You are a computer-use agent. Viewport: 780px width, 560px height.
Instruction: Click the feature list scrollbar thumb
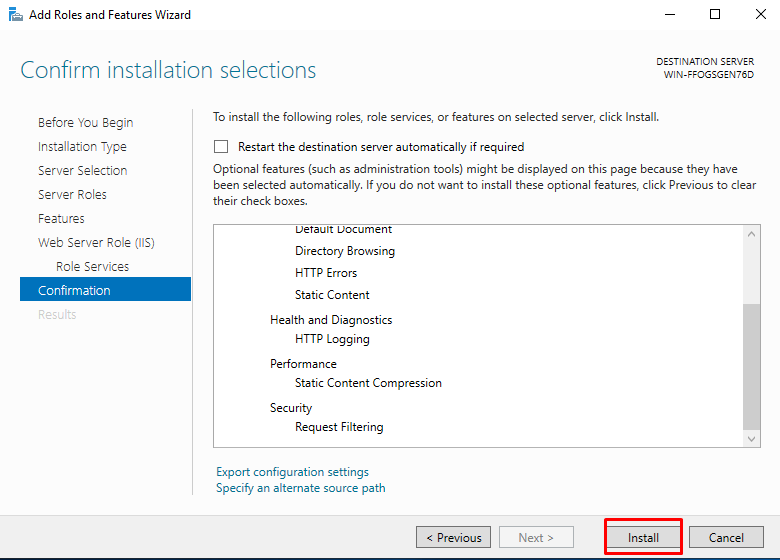[751, 366]
